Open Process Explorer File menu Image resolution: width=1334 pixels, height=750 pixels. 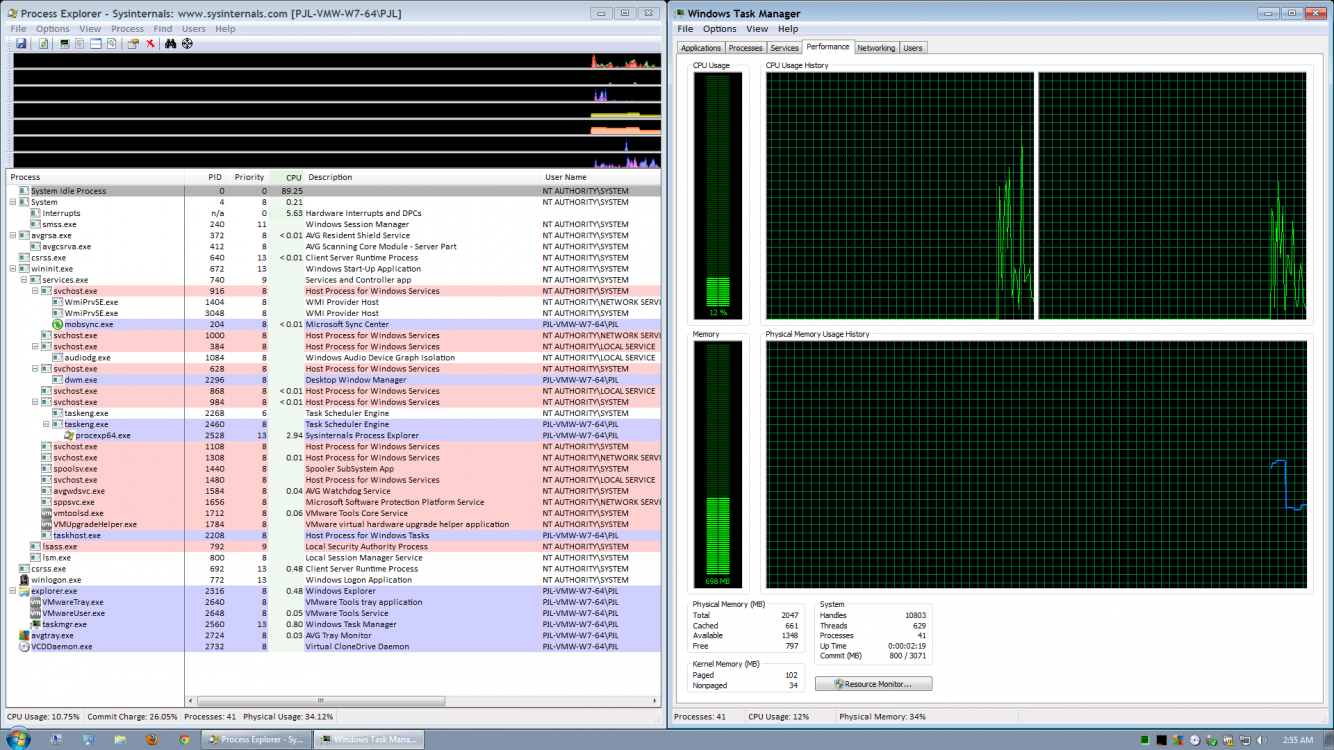tap(19, 29)
